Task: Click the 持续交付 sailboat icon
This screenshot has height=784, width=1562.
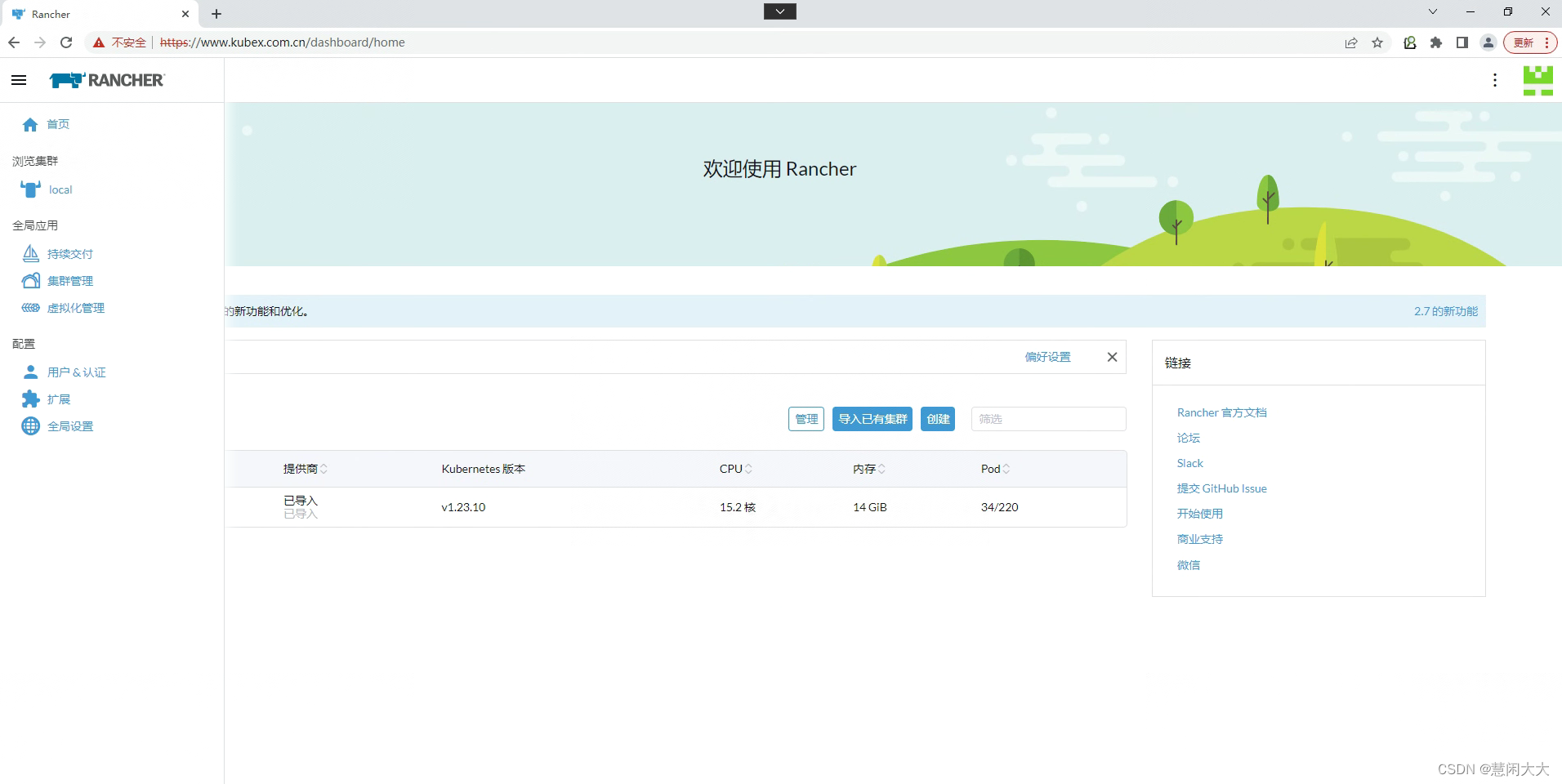Action: click(x=31, y=254)
